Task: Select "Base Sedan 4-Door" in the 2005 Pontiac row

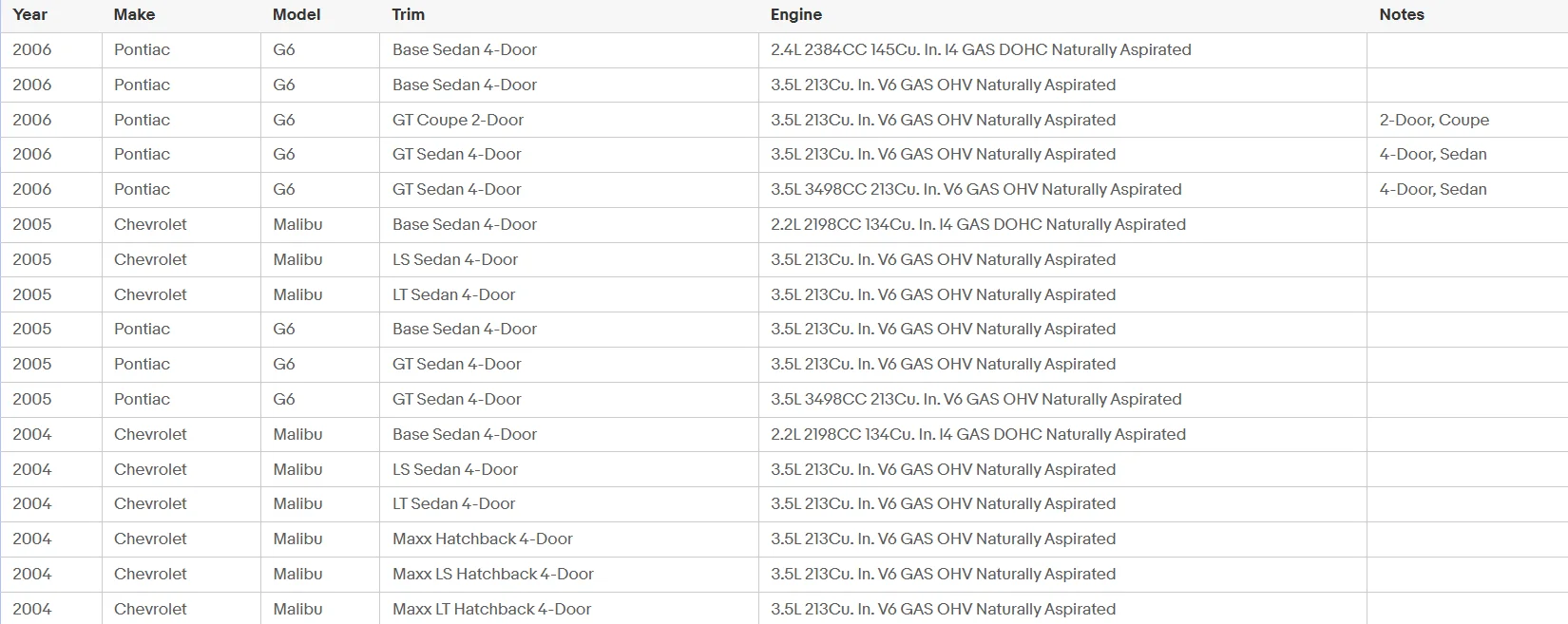Action: (x=465, y=329)
